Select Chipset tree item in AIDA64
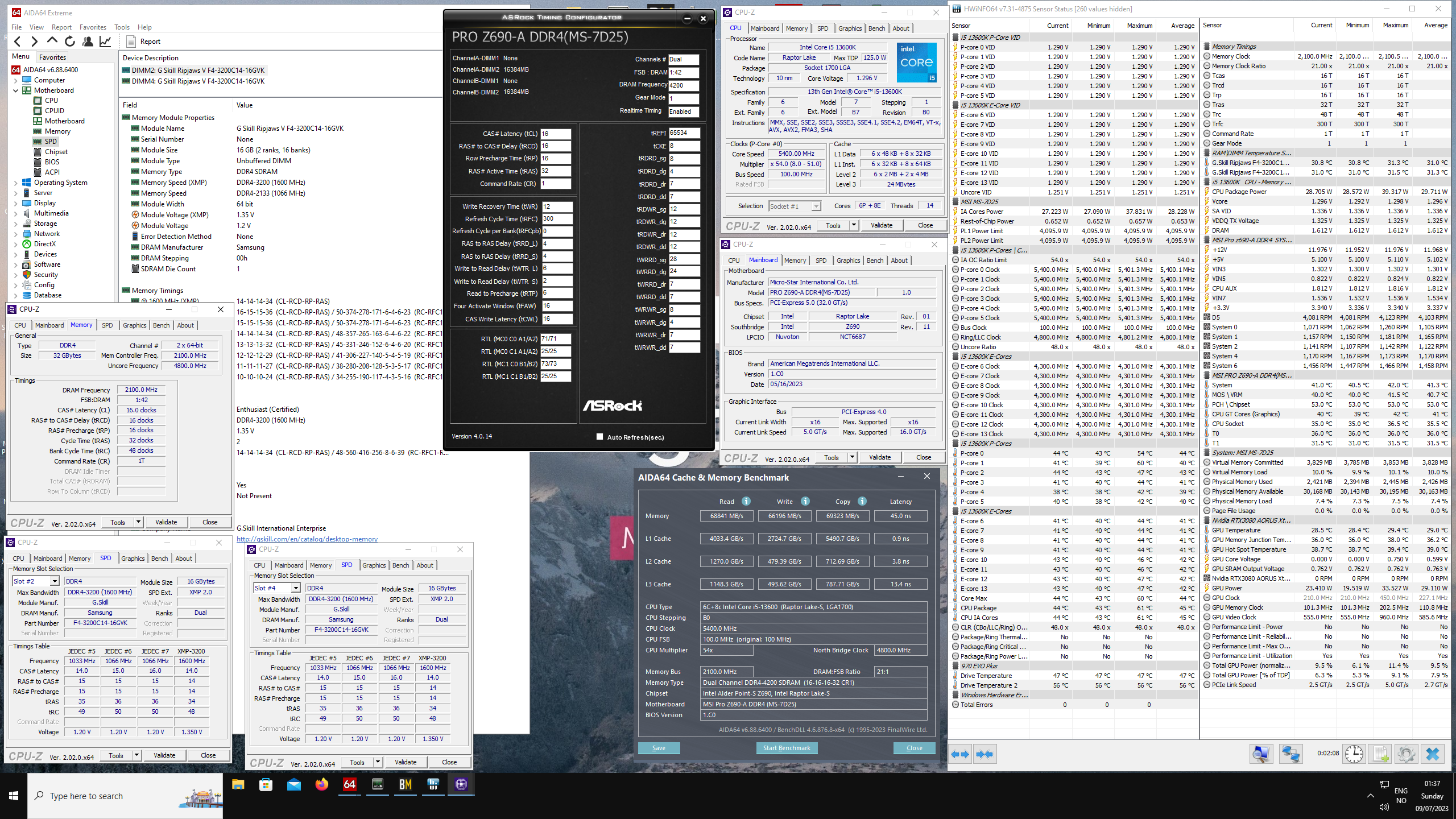This screenshot has width=1456, height=819. tap(56, 152)
